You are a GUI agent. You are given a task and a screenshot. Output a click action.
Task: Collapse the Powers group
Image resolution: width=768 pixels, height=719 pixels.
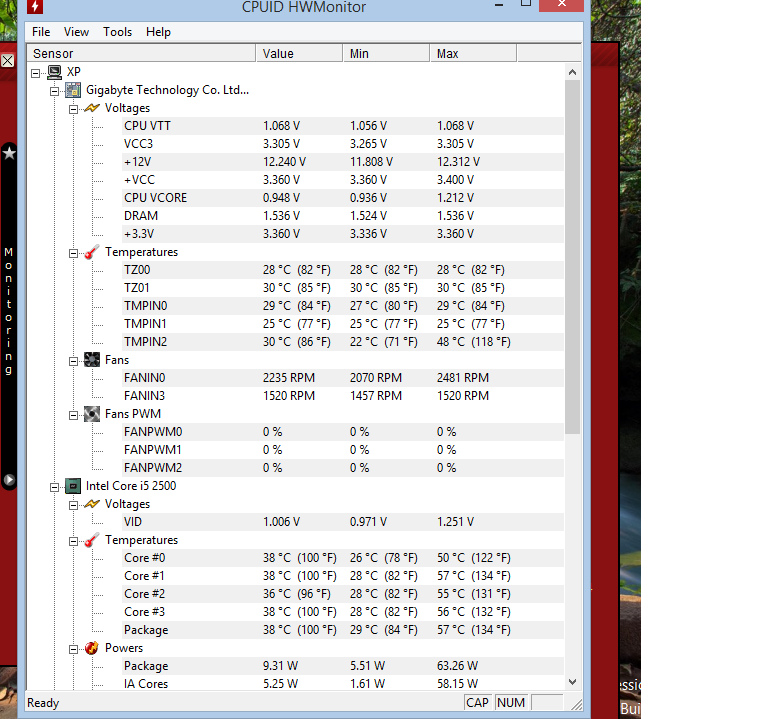click(x=73, y=649)
